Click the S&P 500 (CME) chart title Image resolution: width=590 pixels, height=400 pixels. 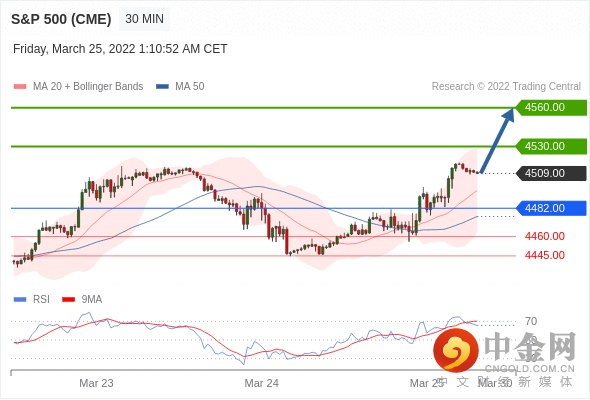point(61,19)
